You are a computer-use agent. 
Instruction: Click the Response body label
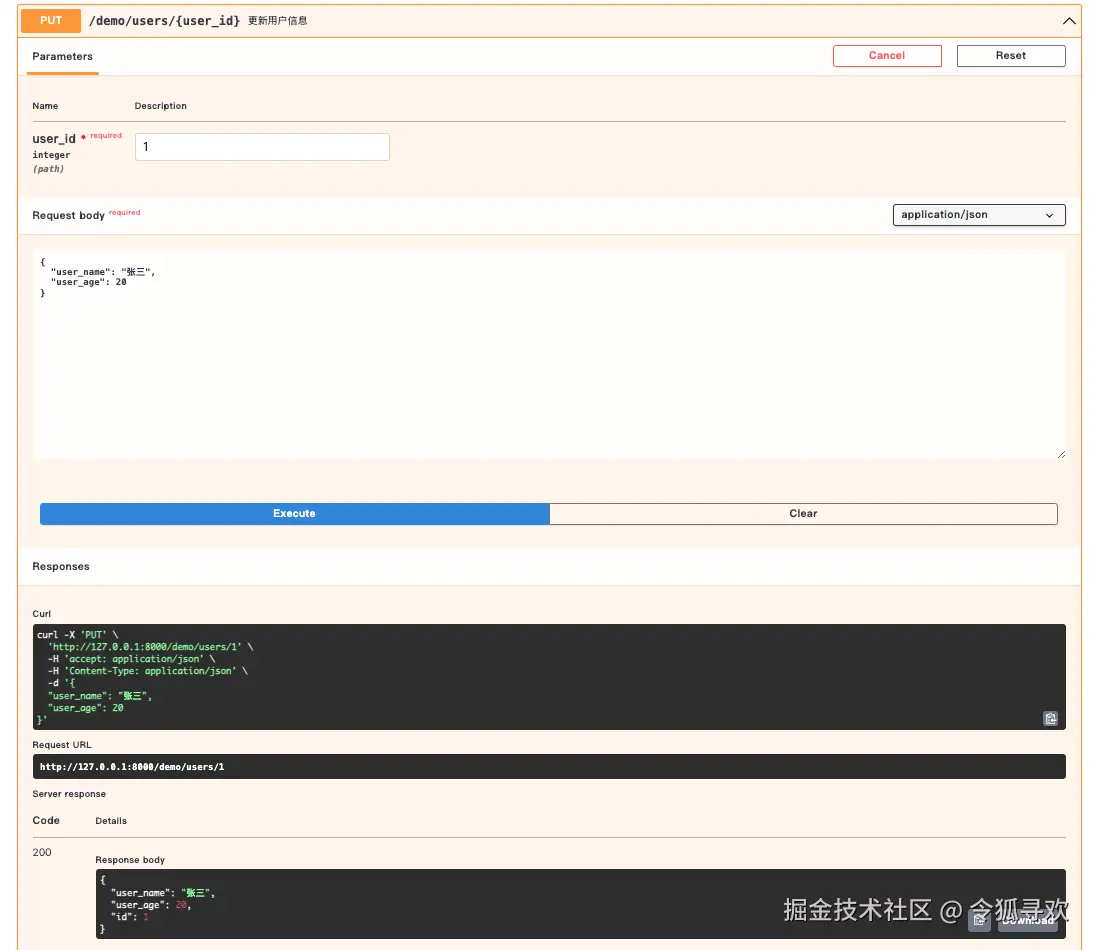tap(130, 860)
